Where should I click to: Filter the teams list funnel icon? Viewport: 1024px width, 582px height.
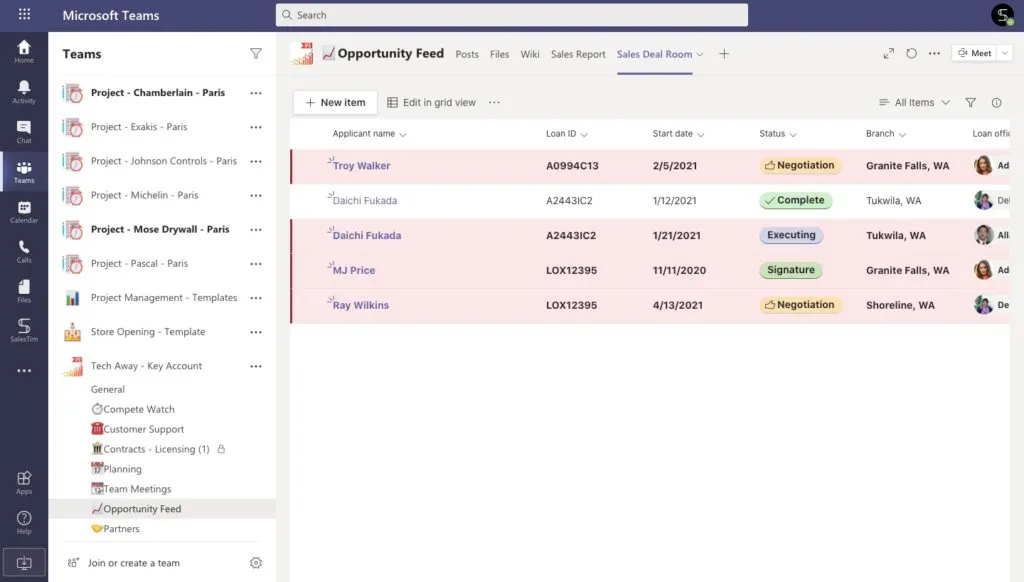pyautogui.click(x=256, y=54)
